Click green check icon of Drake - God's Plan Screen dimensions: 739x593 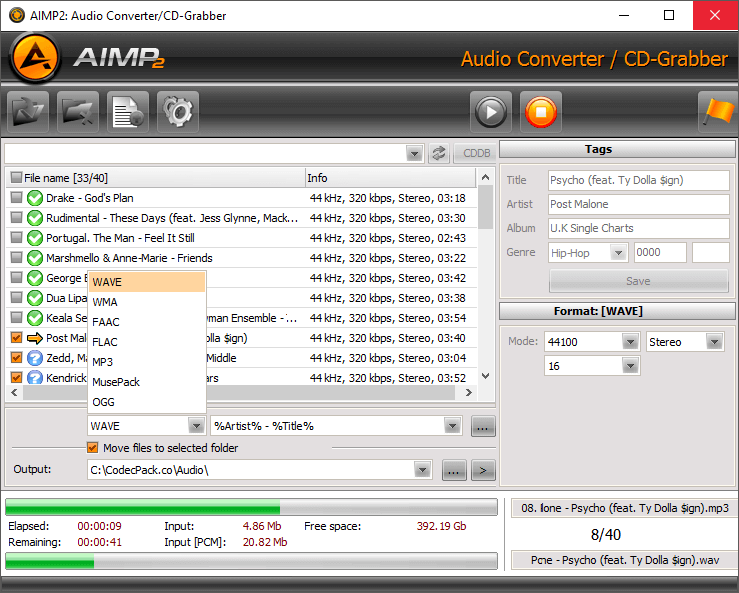click(x=35, y=198)
